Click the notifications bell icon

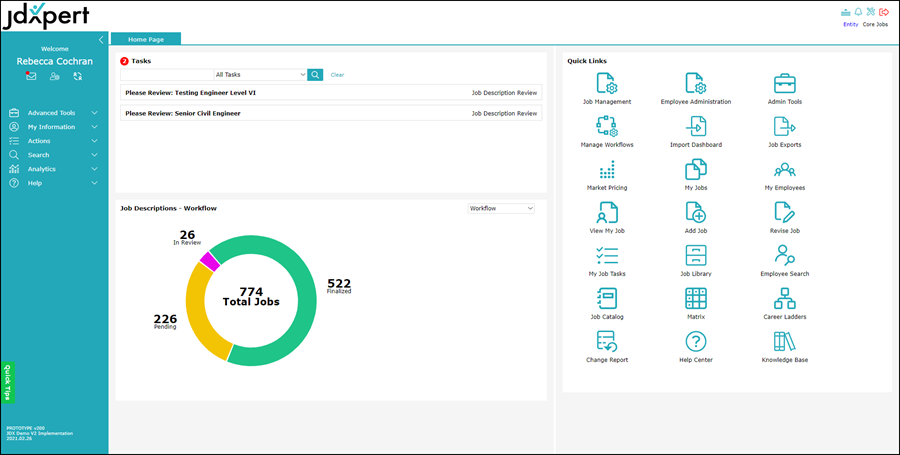858,12
